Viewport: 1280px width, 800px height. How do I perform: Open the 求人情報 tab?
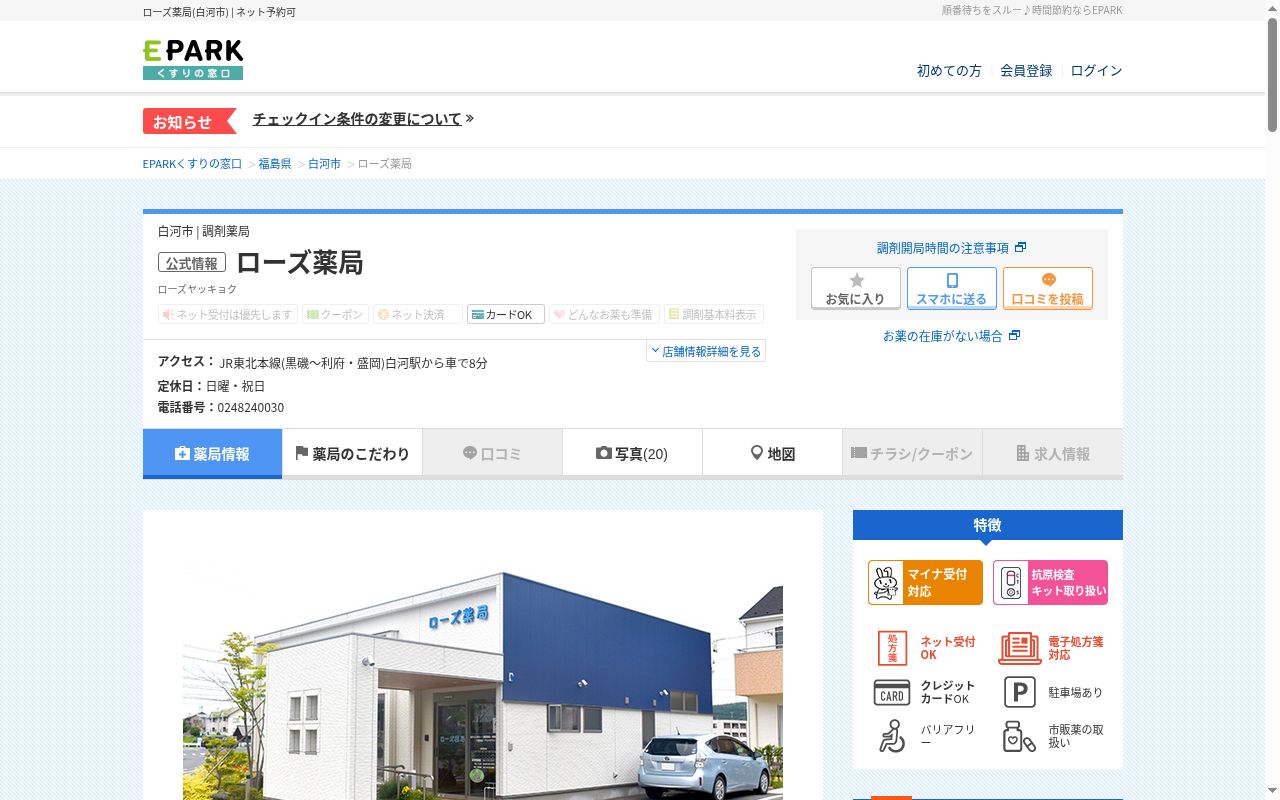1053,454
